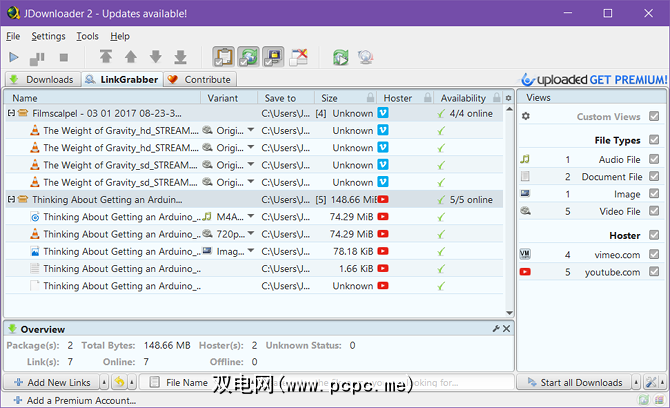This screenshot has width=670, height=408.
Task: Click the Overview wrench settings icon
Action: 496,329
